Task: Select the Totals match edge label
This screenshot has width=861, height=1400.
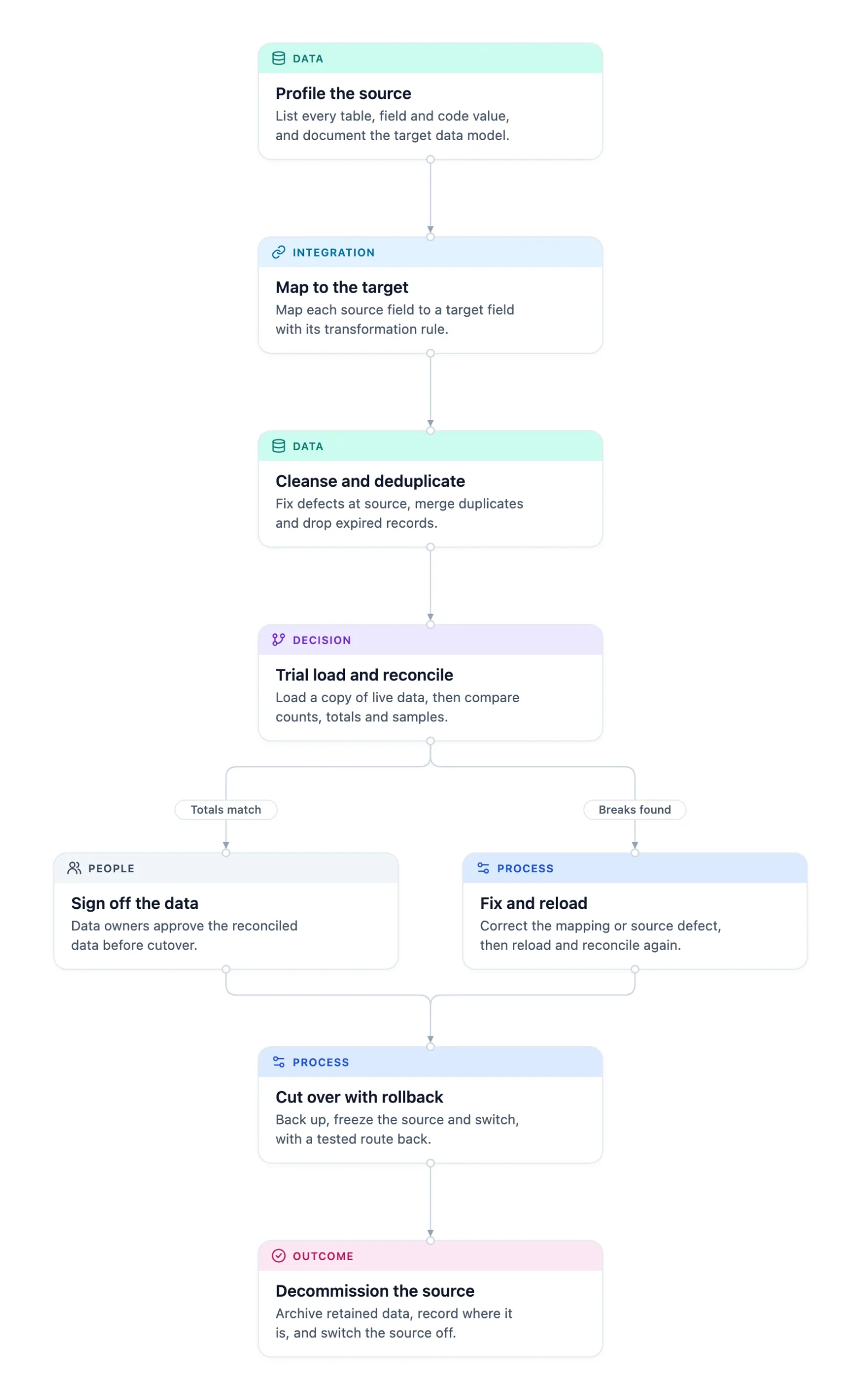Action: [225, 809]
